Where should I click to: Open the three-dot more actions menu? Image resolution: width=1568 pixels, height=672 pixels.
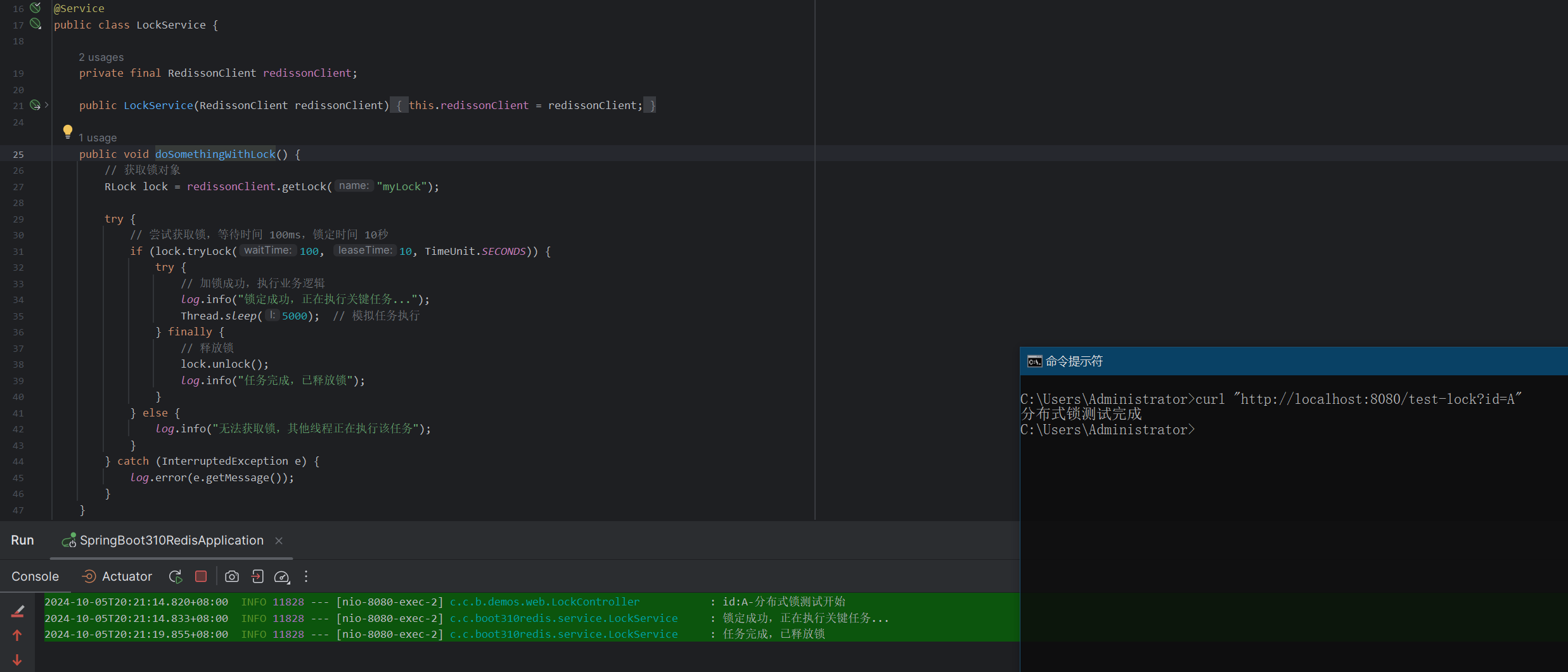pos(306,576)
